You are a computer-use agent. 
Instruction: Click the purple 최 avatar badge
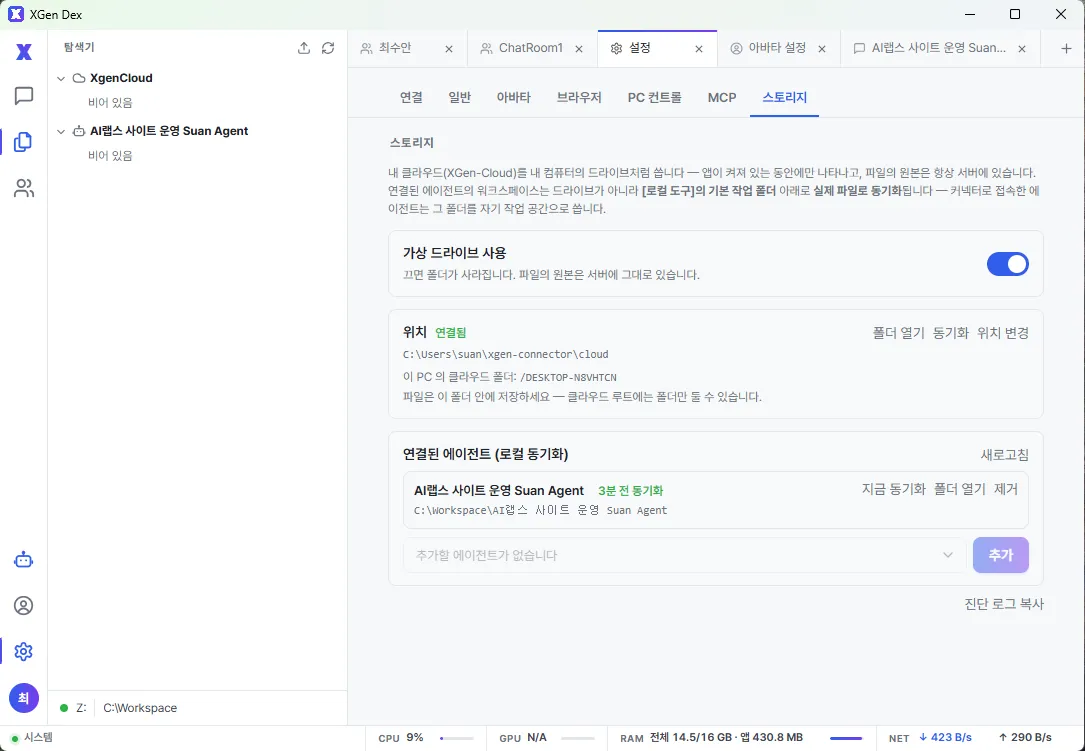click(24, 698)
